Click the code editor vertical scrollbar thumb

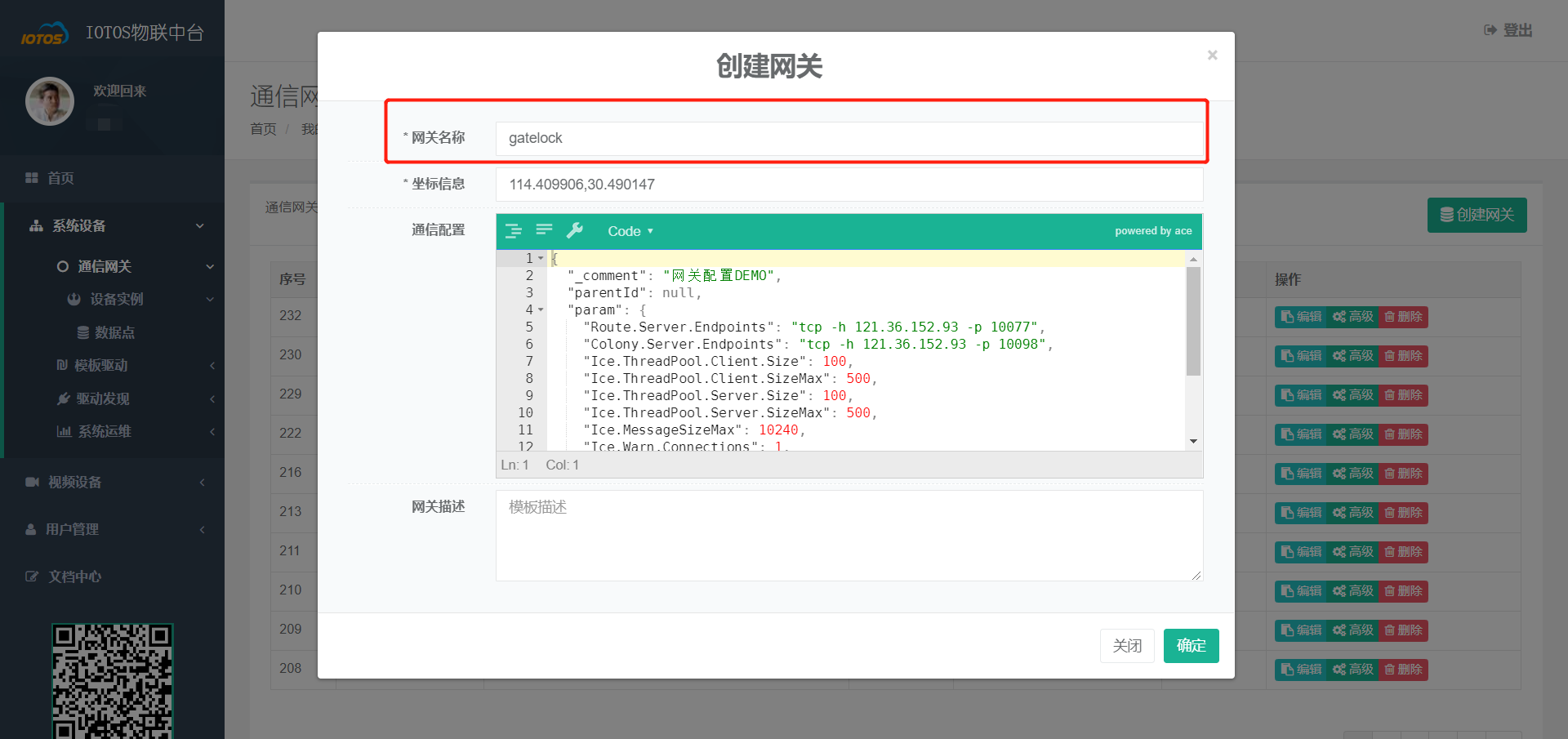coord(1193,321)
